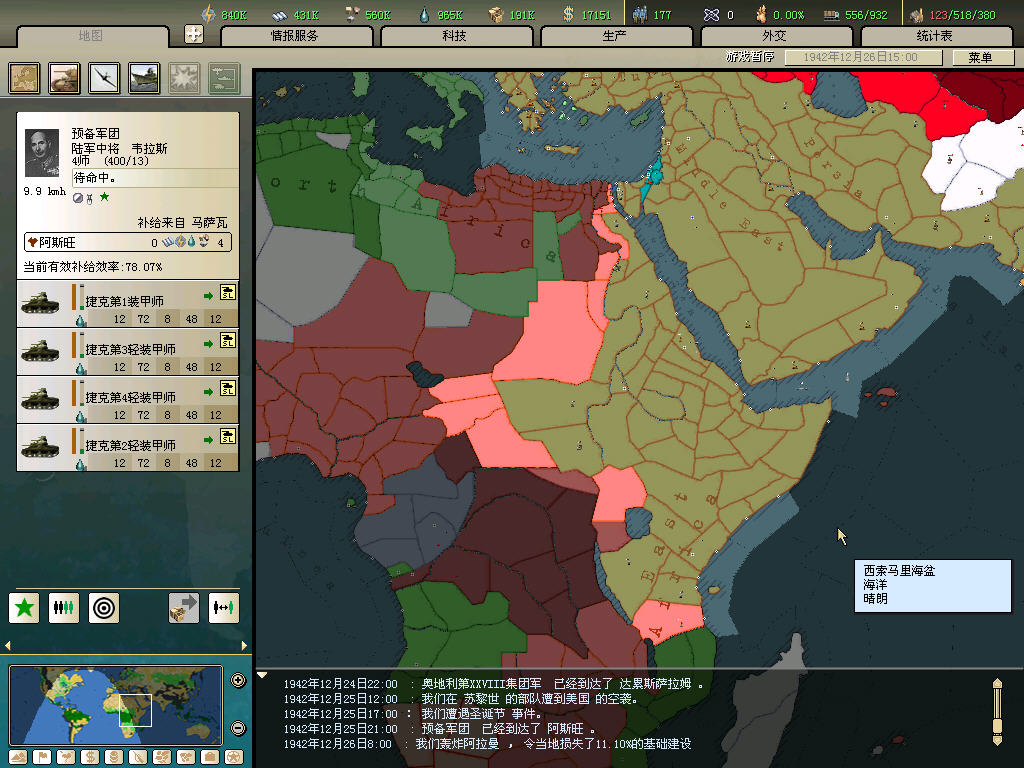Image resolution: width=1024 pixels, height=768 pixels.
Task: Zoom in with minimap plus button
Action: click(x=238, y=680)
